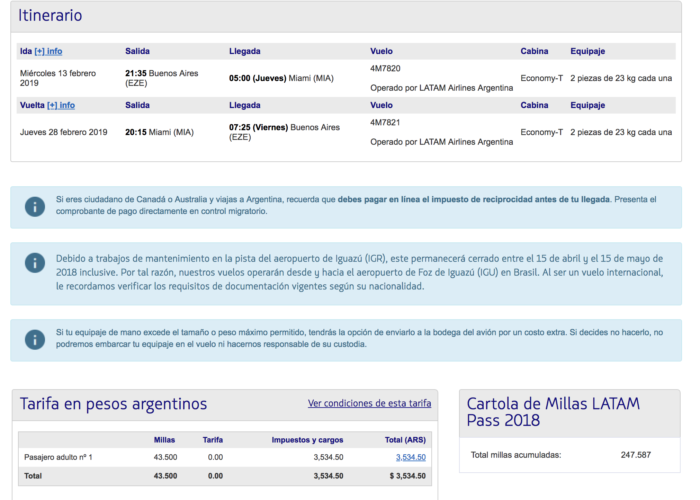Click the Itinerario heading

point(51,16)
